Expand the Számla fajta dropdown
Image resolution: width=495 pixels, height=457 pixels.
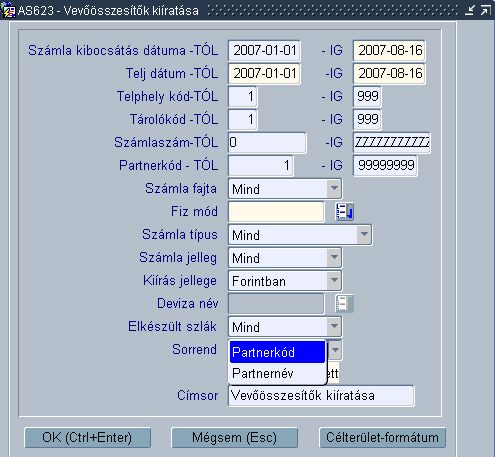tap(334, 189)
